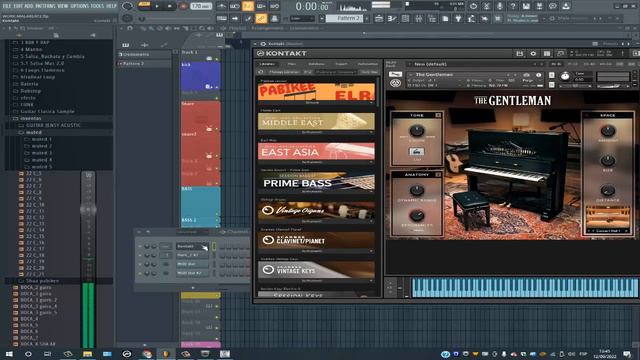Open the mixer toolbar icon
Screen dimensions: 640x360
pos(418,18)
